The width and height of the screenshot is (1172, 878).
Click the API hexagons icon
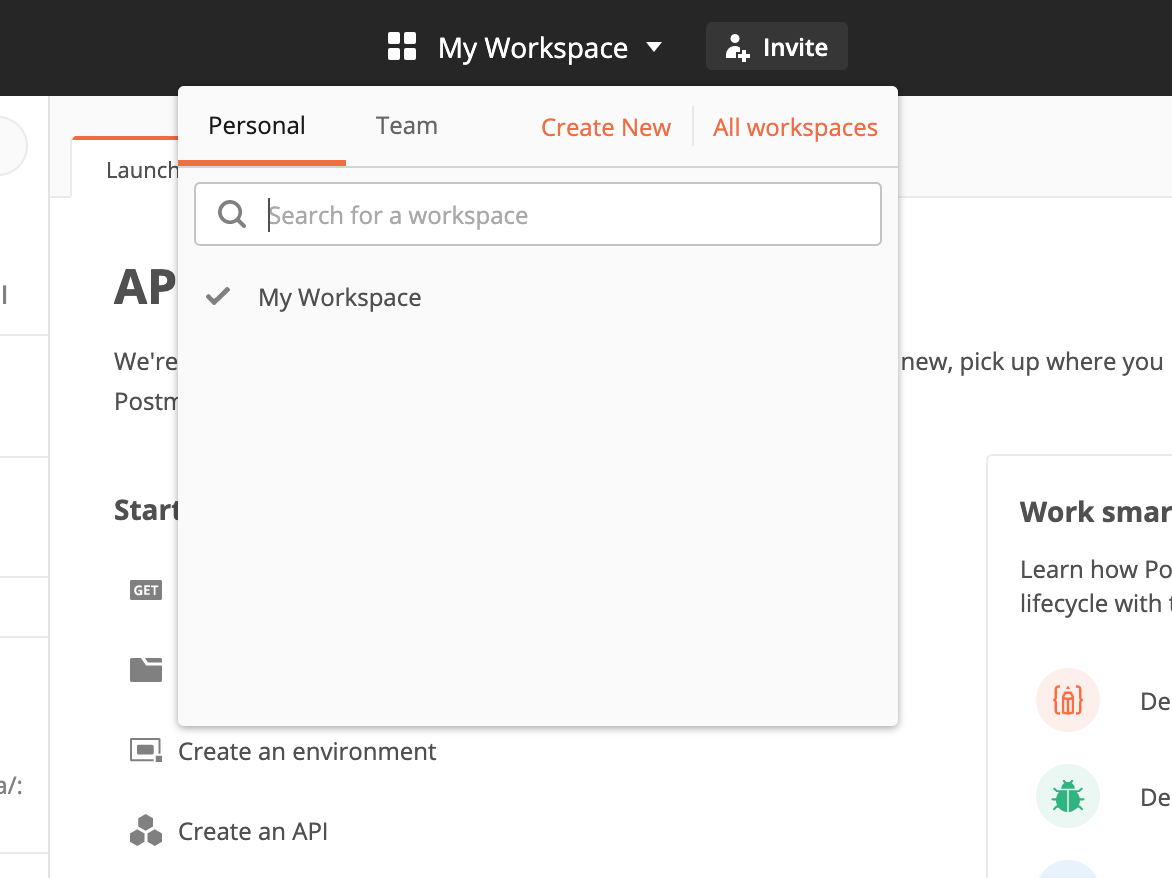point(146,830)
